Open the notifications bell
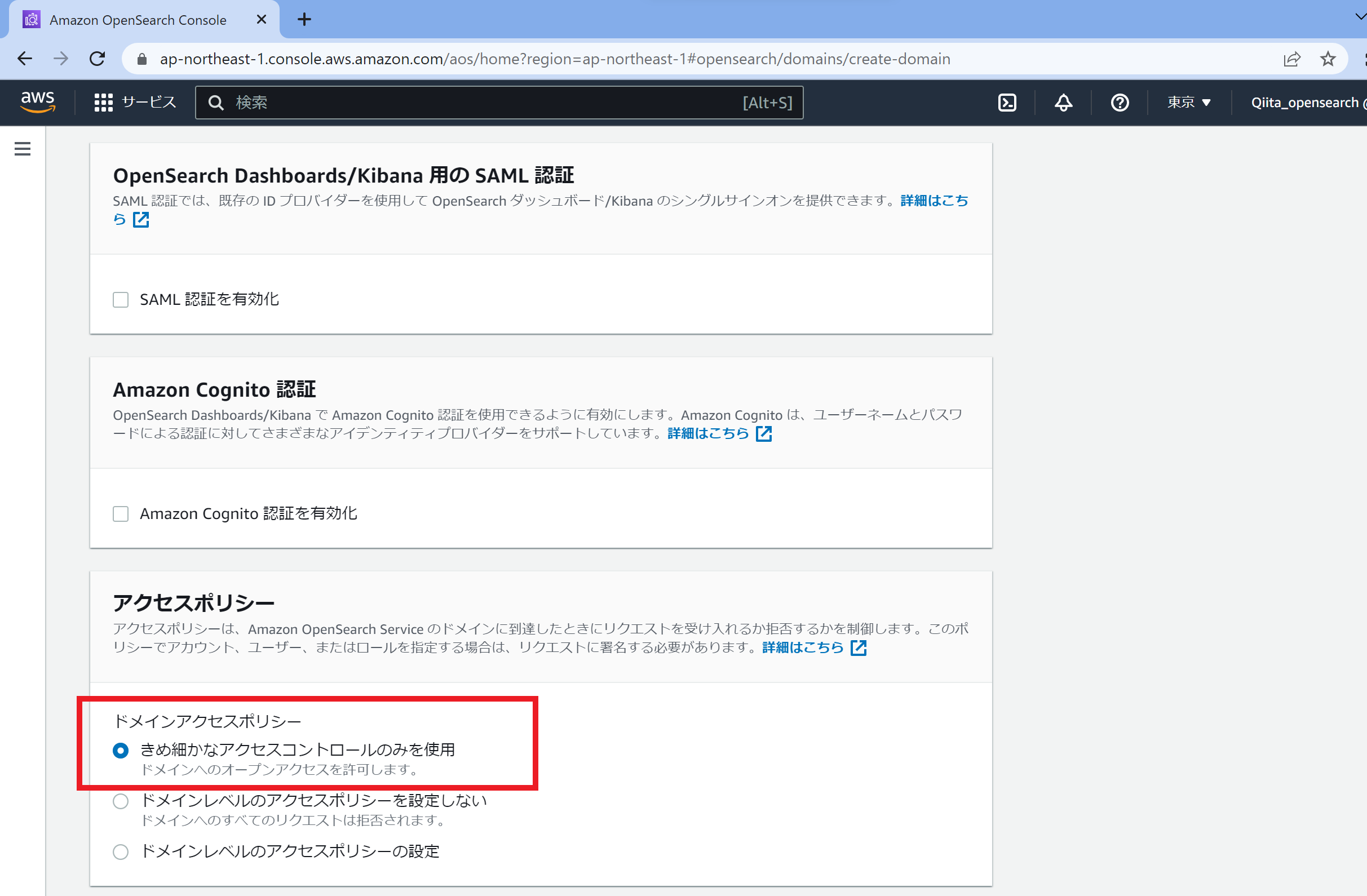This screenshot has width=1367, height=896. [x=1063, y=103]
